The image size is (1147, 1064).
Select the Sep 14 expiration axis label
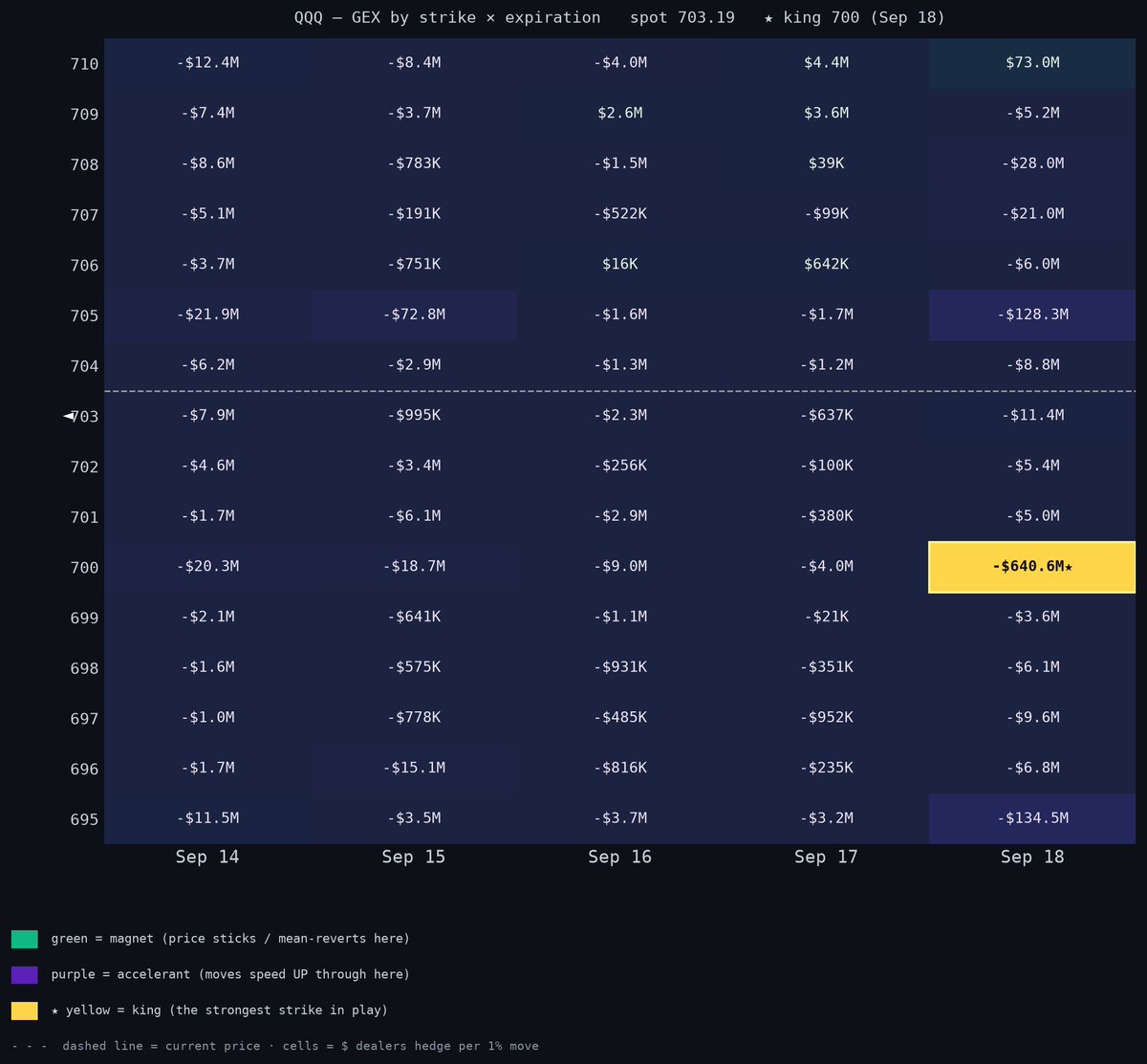click(207, 857)
